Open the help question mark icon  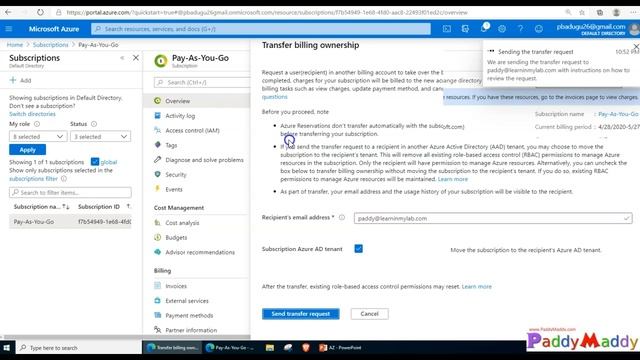520,29
